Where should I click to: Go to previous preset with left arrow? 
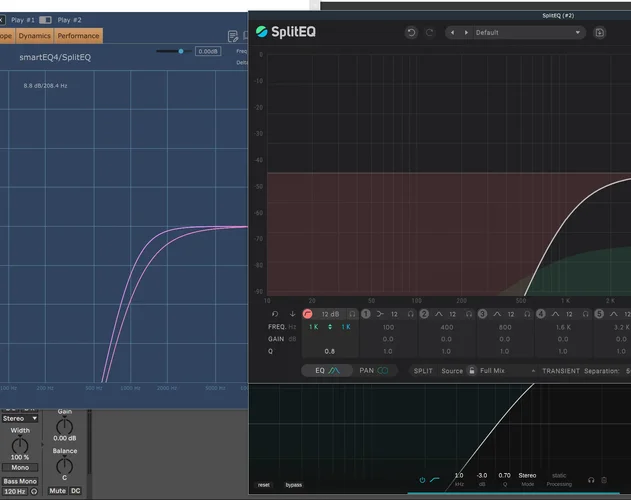point(453,32)
